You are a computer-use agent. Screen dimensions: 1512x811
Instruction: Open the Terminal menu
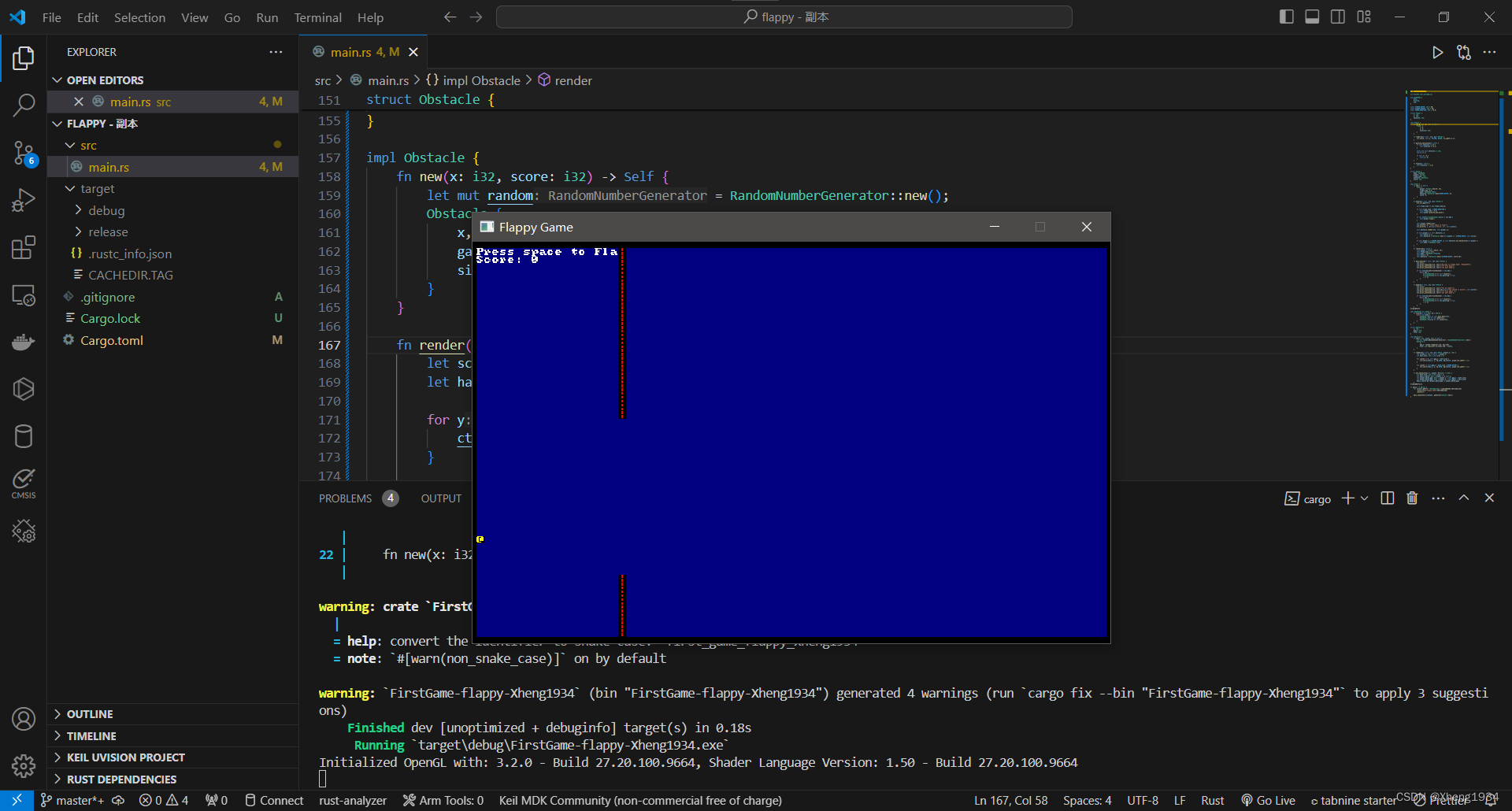point(317,17)
